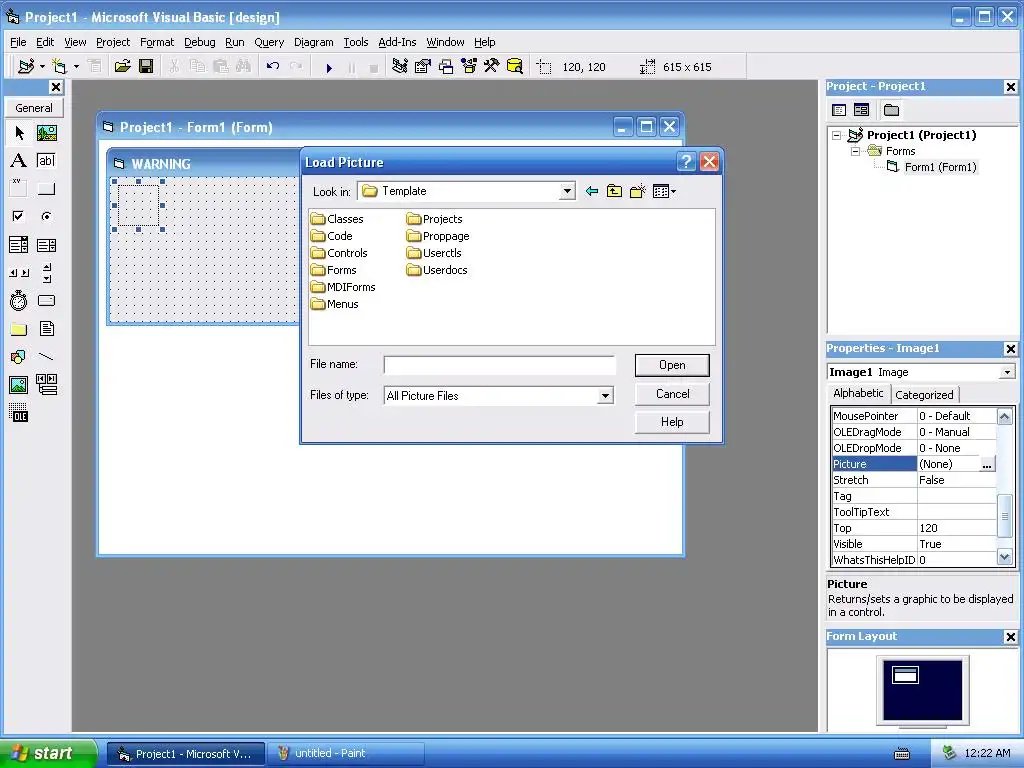Open the File menu
This screenshot has width=1024, height=768.
(x=18, y=42)
